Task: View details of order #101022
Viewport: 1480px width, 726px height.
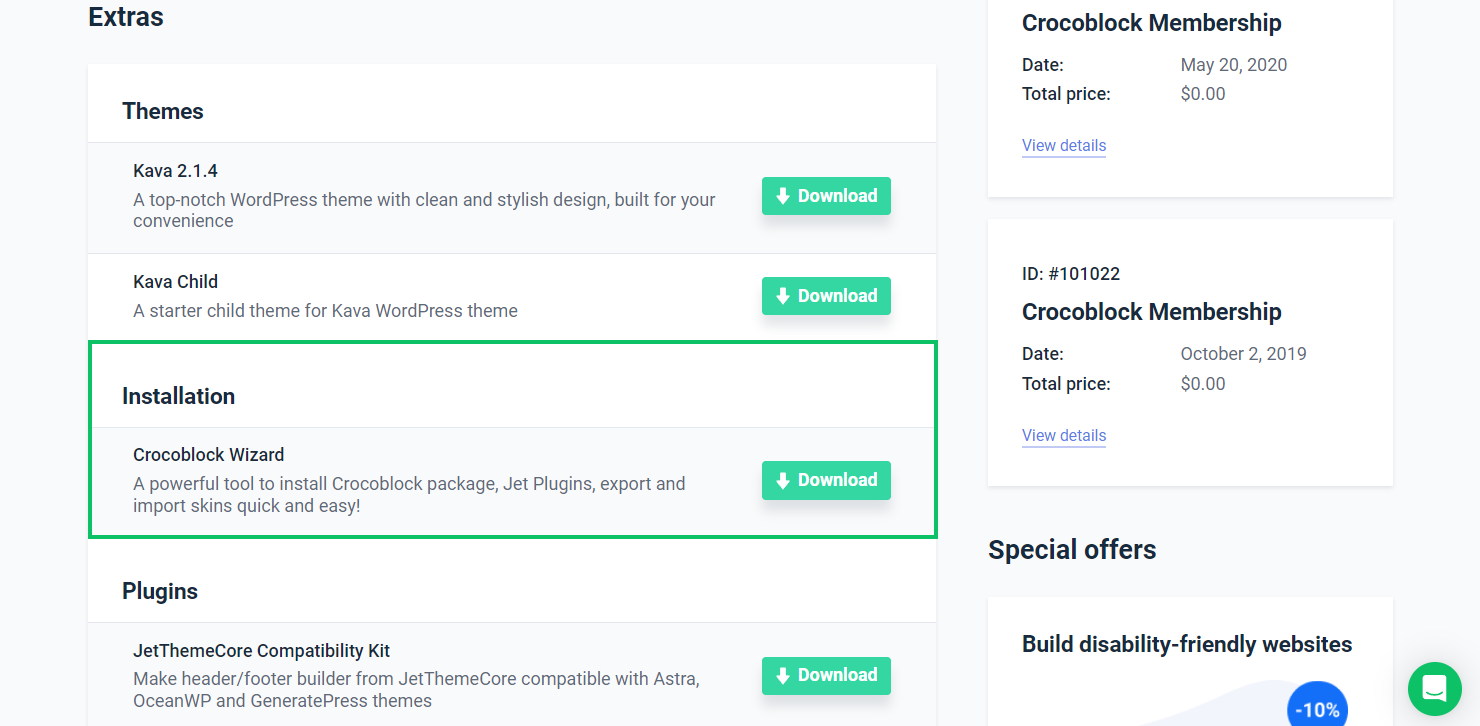Action: click(x=1064, y=436)
